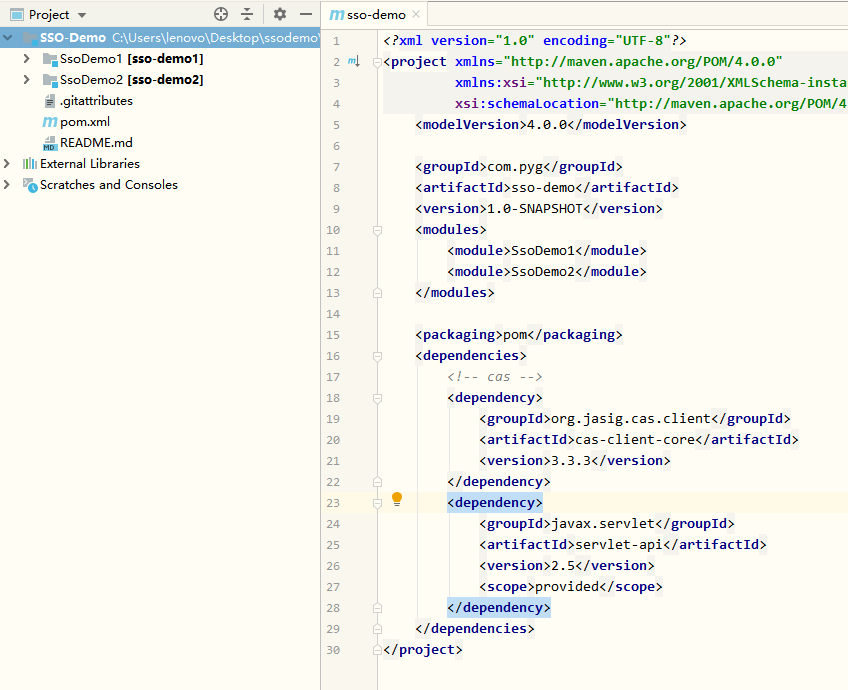
Task: Click the Maven gutter icon on line 2
Action: (354, 62)
